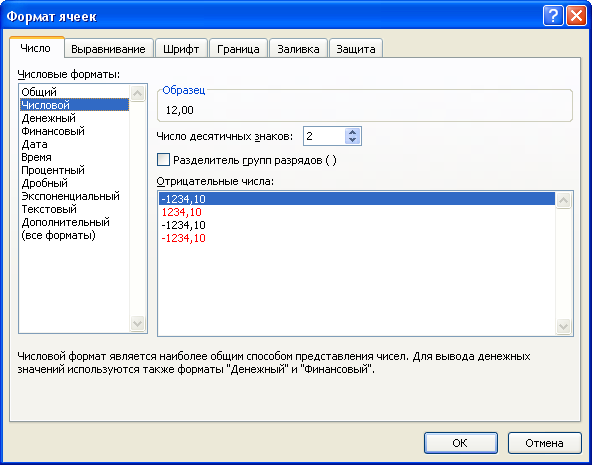The height and width of the screenshot is (465, 592).
Task: Select the Дополнительный format
Action: click(x=74, y=222)
